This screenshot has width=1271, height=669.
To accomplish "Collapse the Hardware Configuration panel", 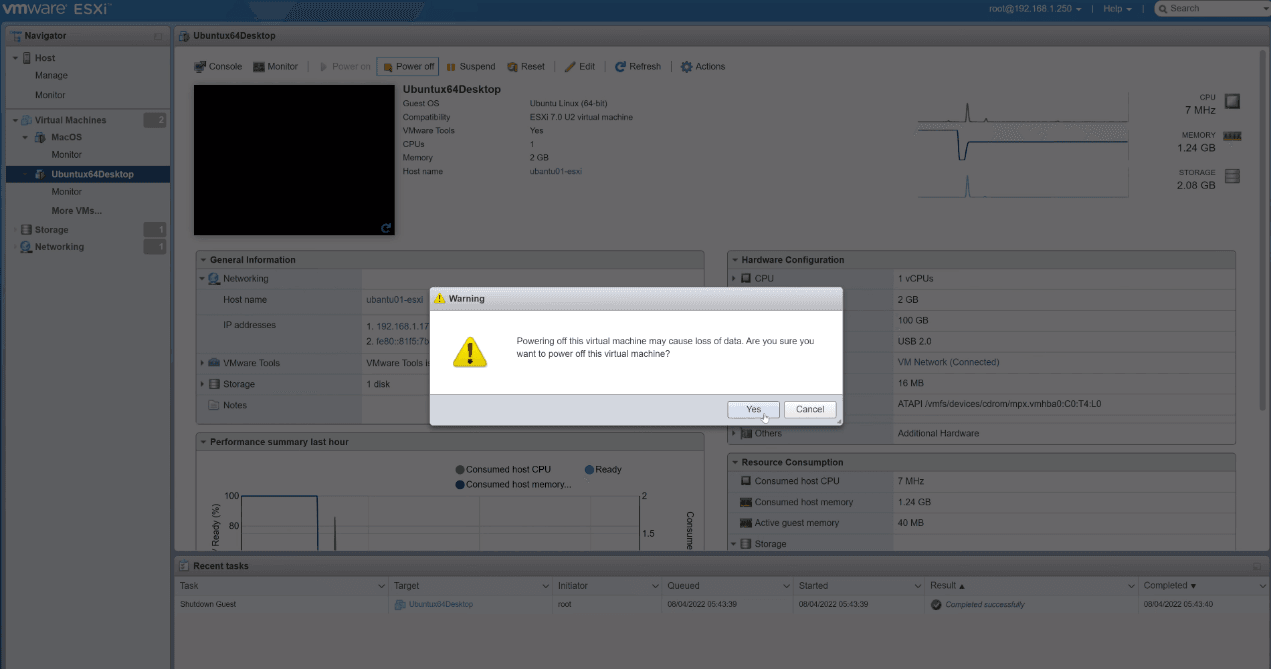I will 734,260.
